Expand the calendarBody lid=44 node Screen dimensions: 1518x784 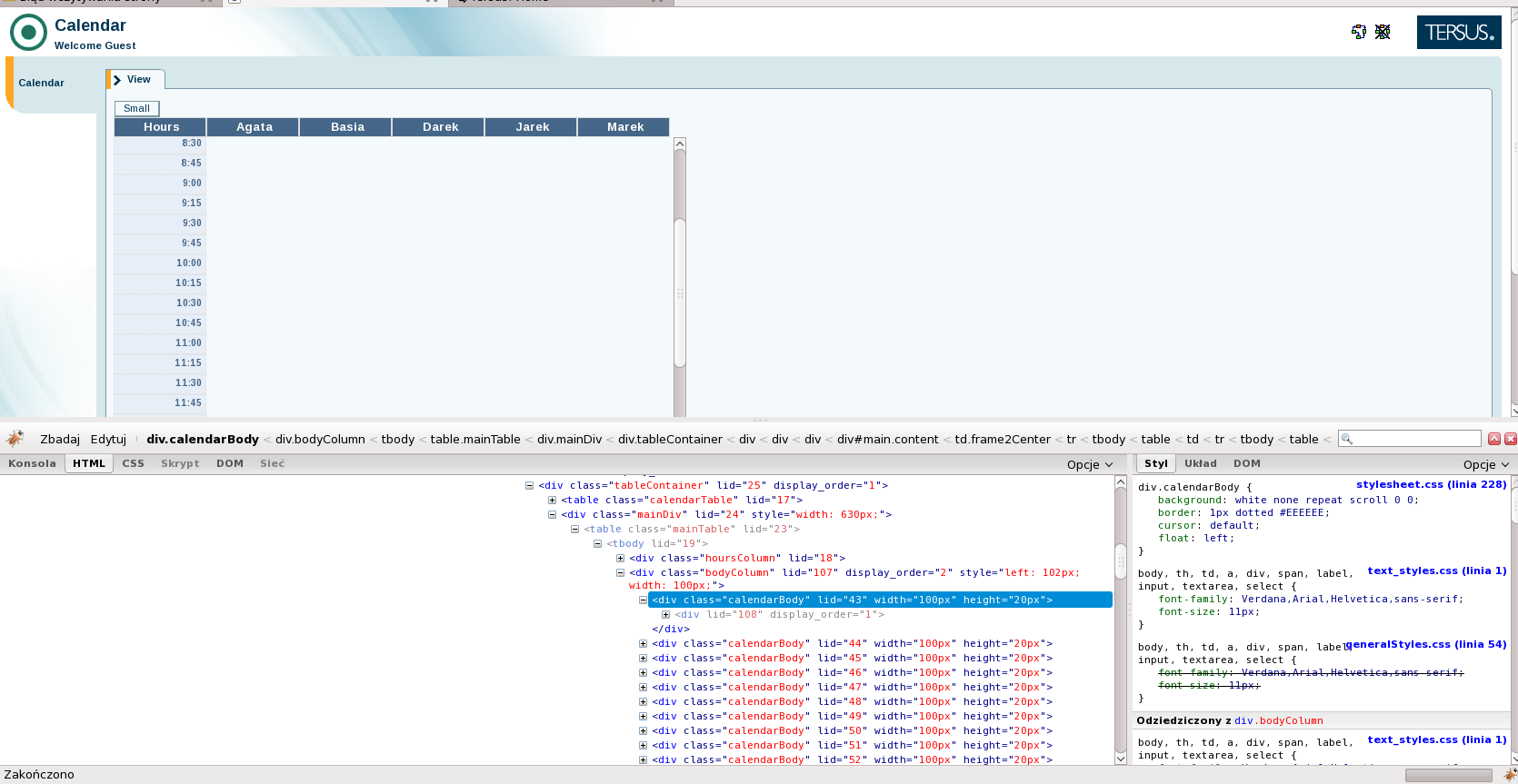(x=643, y=643)
